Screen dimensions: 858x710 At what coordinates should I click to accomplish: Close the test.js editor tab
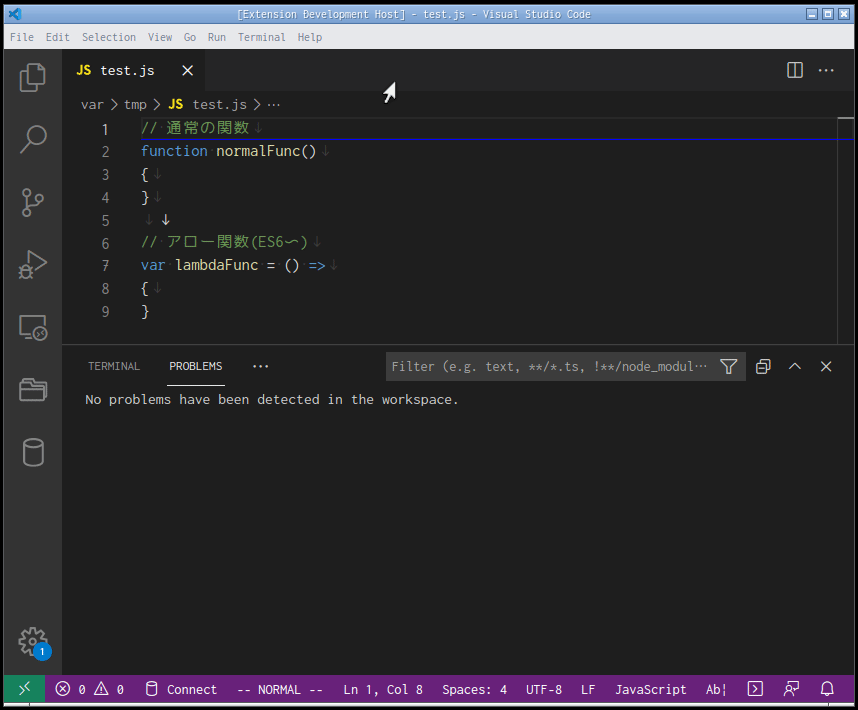click(188, 71)
